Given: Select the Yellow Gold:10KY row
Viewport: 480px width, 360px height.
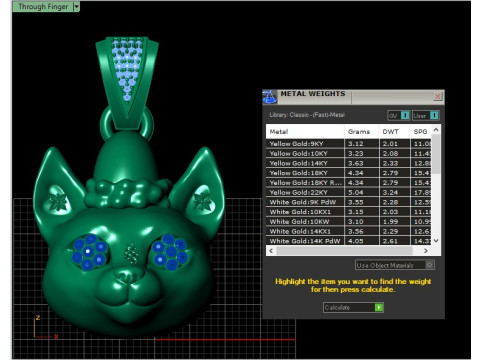Looking at the screenshot, I should [x=349, y=153].
